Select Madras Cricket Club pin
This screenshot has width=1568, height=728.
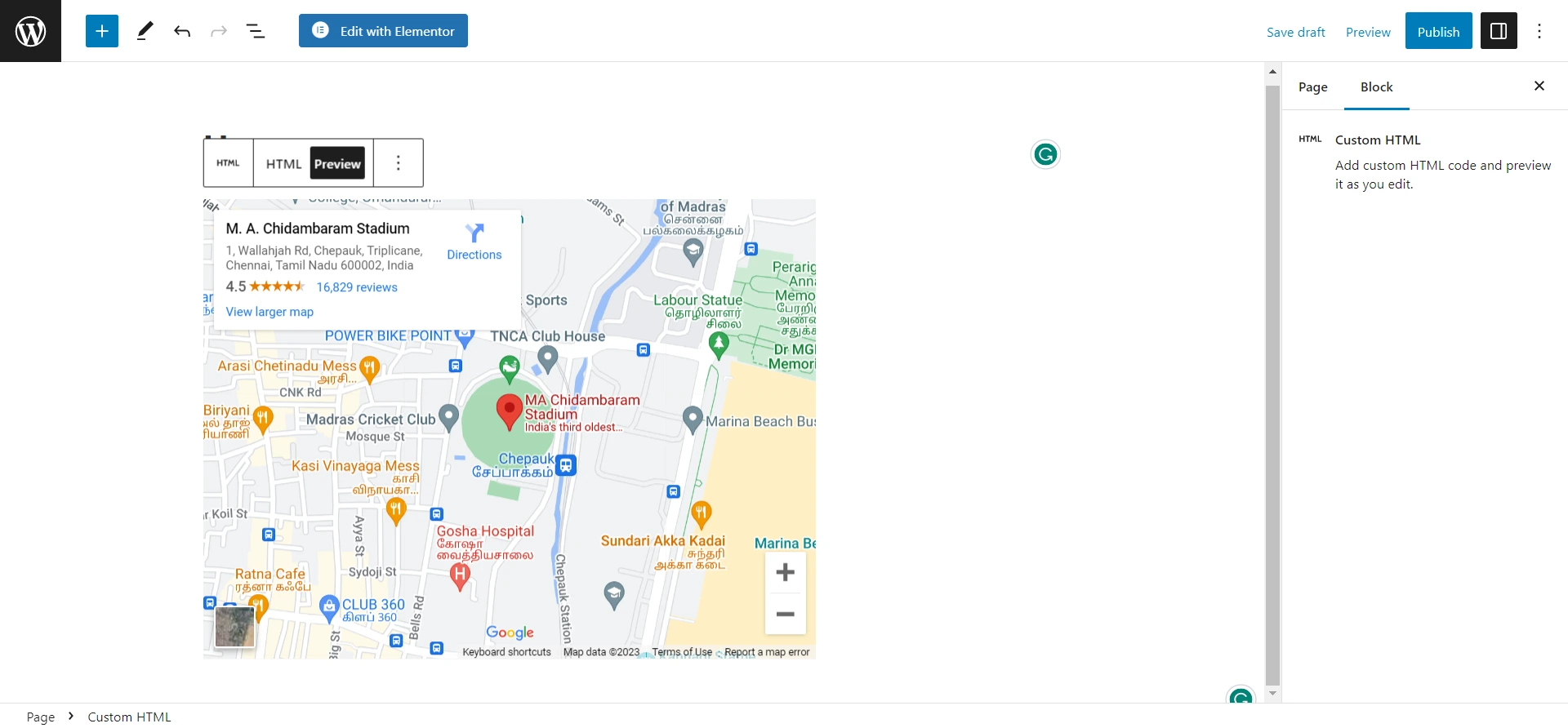448,417
